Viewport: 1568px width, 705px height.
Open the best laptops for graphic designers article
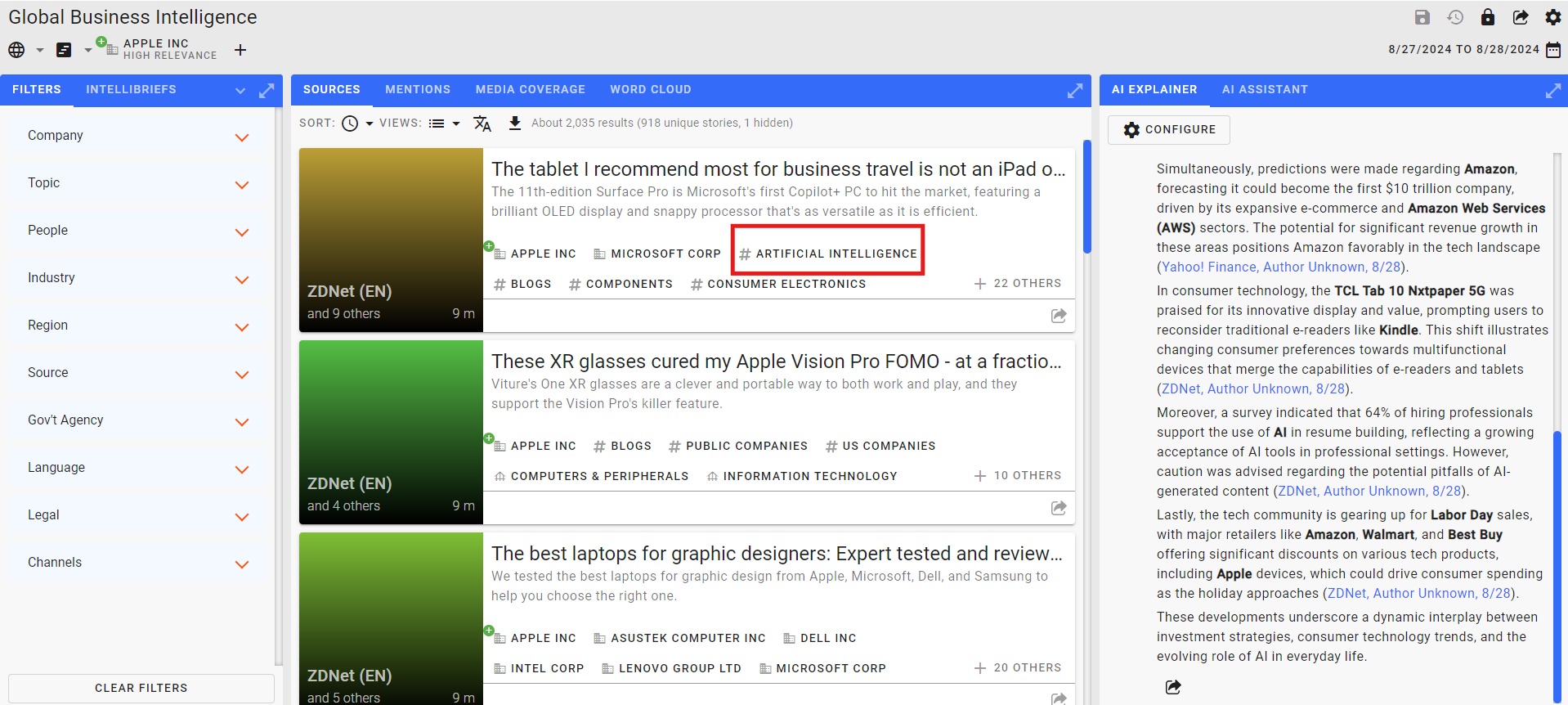[x=777, y=554]
